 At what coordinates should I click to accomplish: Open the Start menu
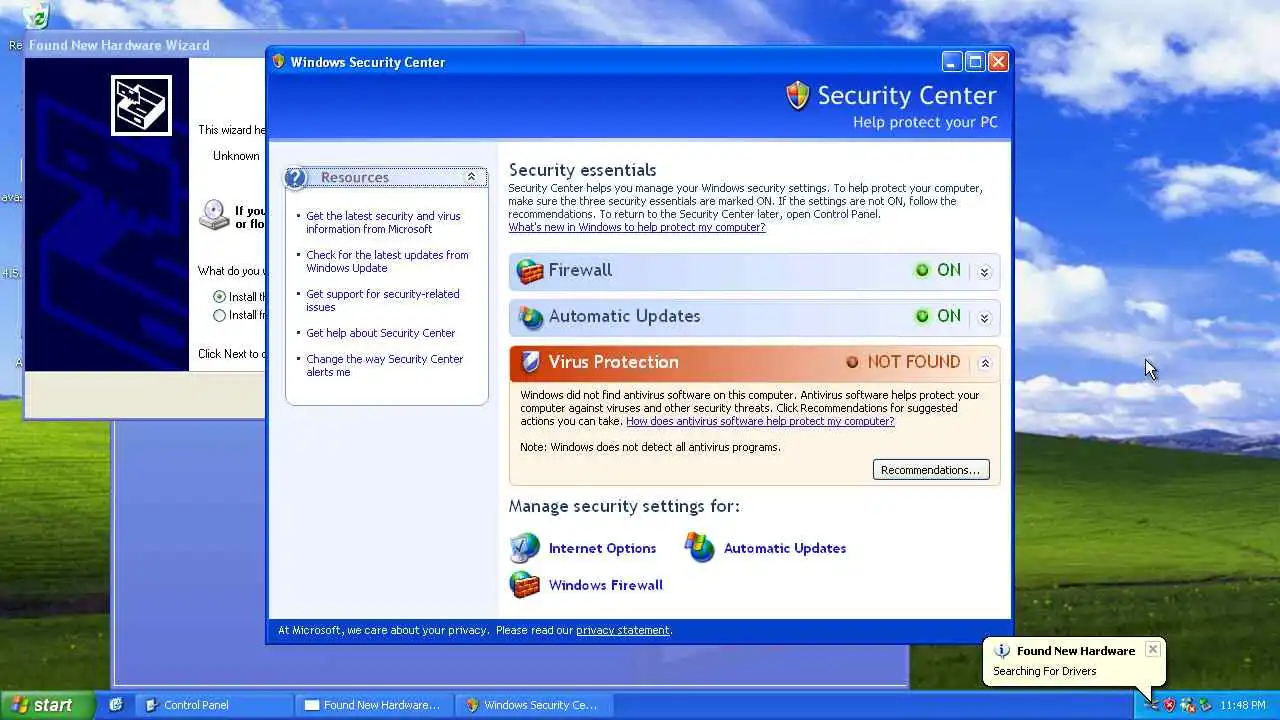[47, 705]
